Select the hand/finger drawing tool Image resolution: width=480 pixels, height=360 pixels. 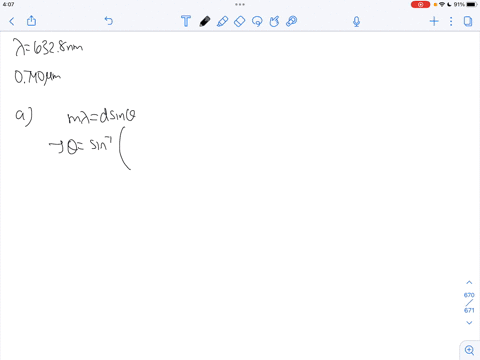tap(274, 21)
